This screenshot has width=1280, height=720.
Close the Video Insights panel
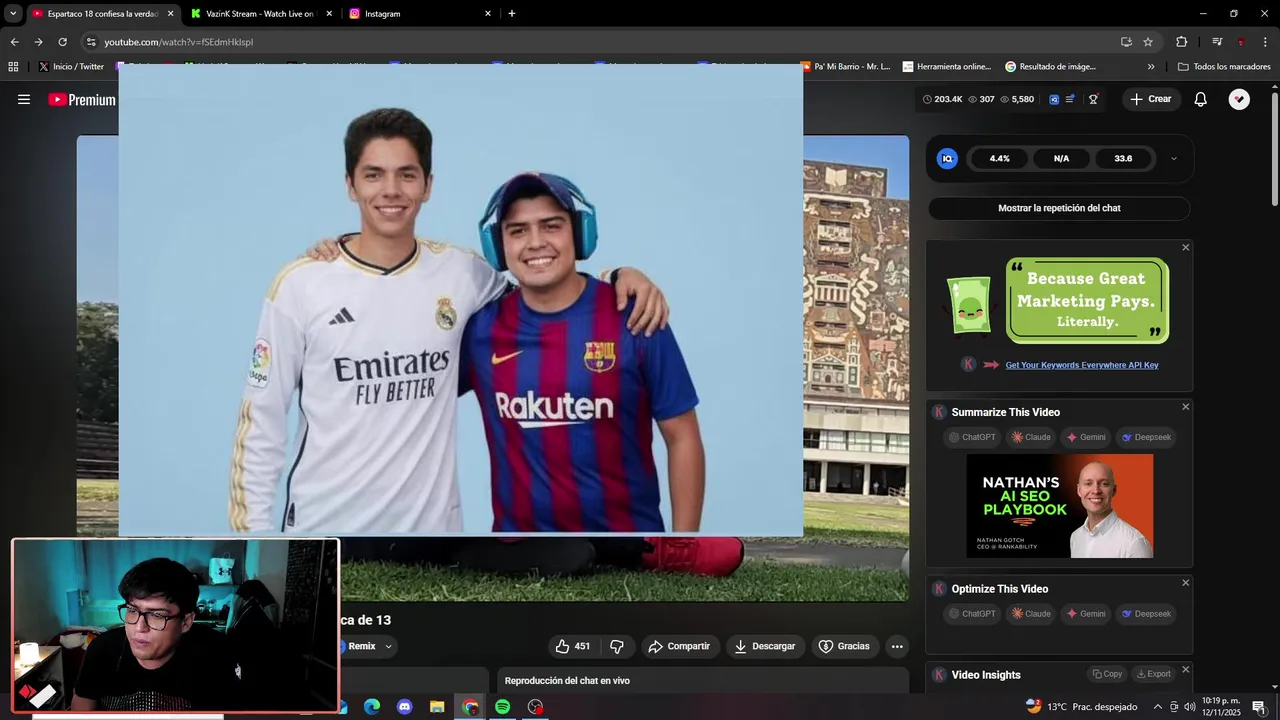click(1186, 669)
